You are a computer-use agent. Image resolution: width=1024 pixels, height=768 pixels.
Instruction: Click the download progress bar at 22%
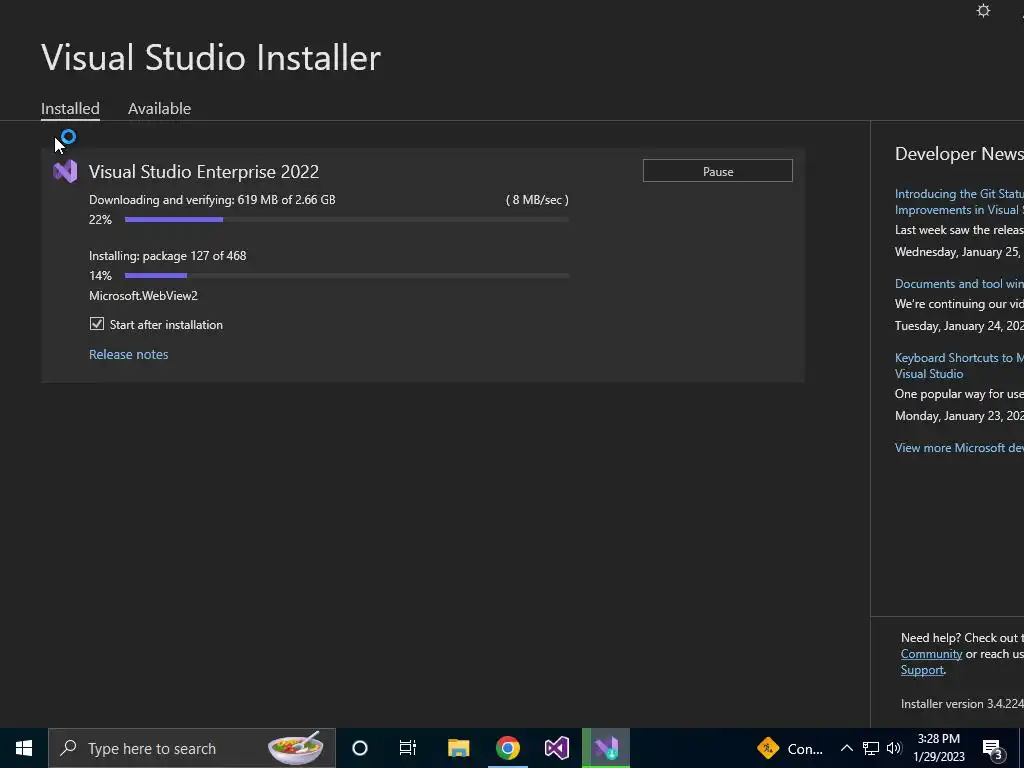pos(347,219)
